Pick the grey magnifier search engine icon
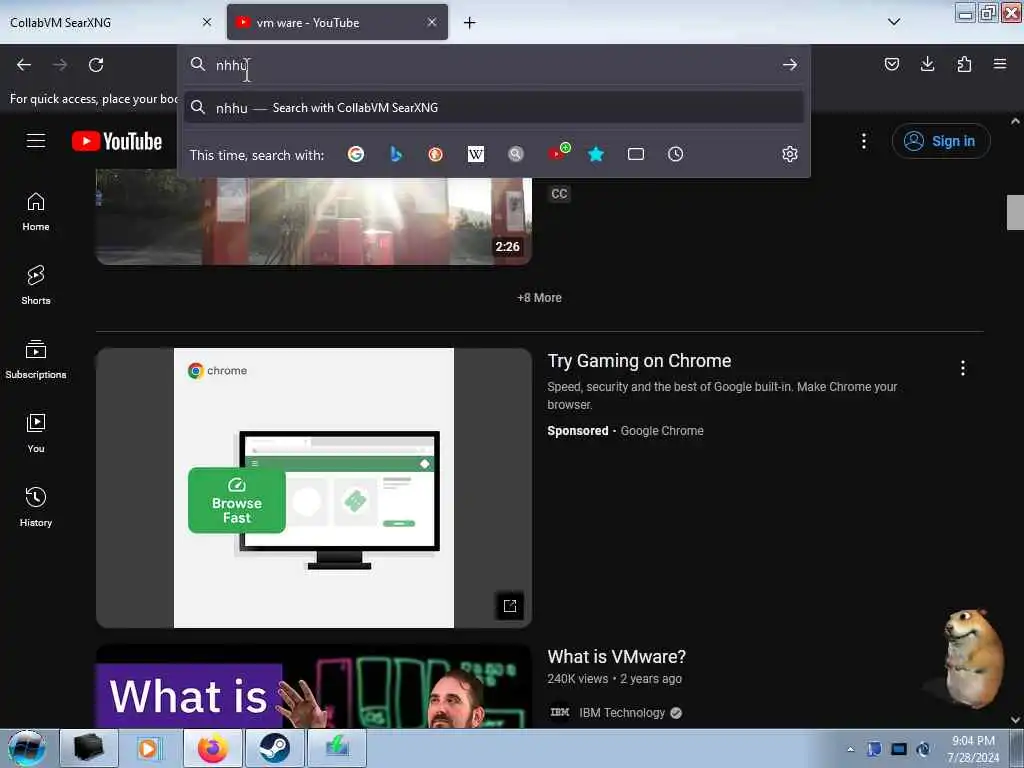1024x768 pixels. click(x=516, y=154)
